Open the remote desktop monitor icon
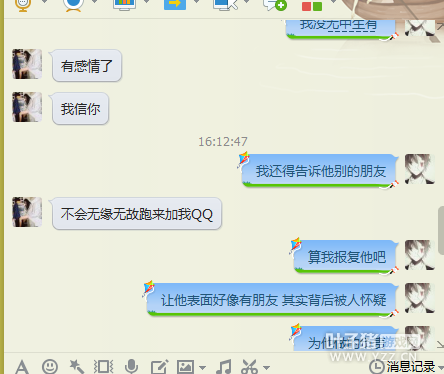This screenshot has width=444, height=374. pos(226,4)
